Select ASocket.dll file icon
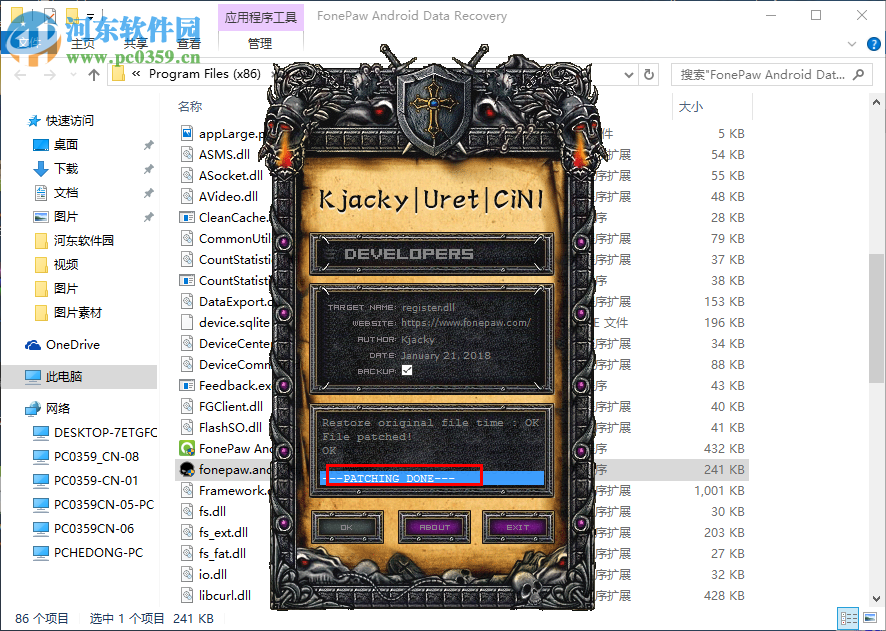Viewport: 886px width, 631px height. [x=186, y=175]
